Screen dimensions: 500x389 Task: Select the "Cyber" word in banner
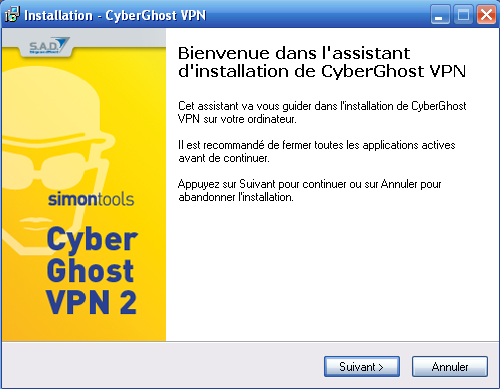pyautogui.click(x=92, y=239)
